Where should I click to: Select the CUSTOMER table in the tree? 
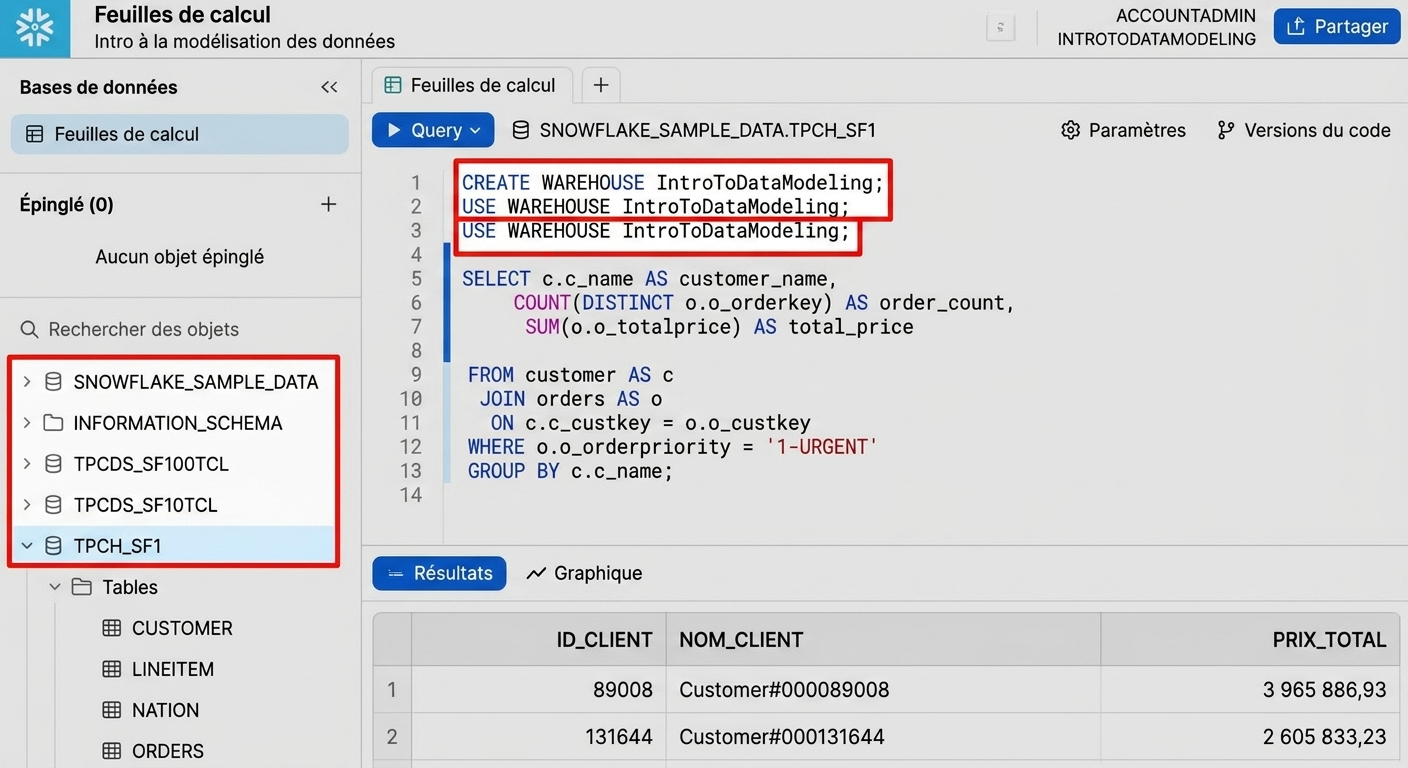point(182,628)
